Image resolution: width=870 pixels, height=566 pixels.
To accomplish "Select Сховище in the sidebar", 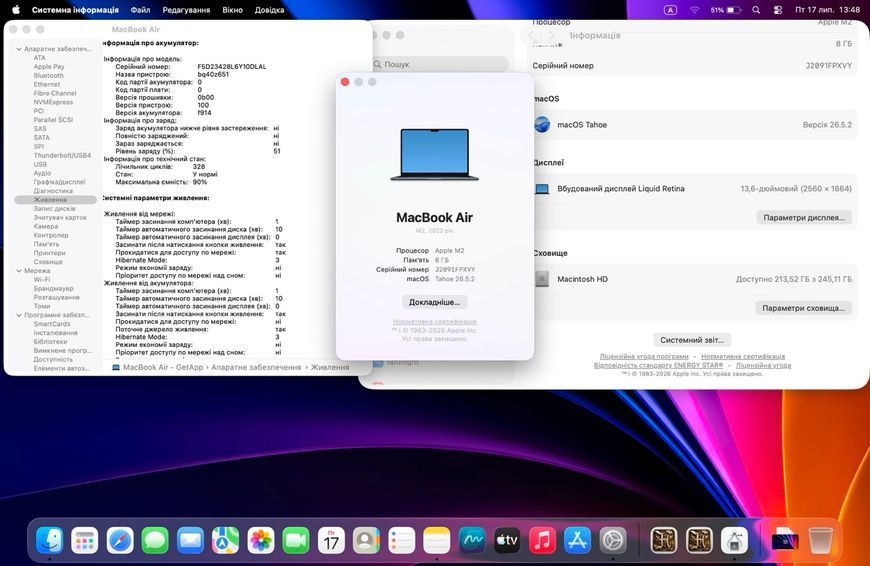I will click(48, 262).
